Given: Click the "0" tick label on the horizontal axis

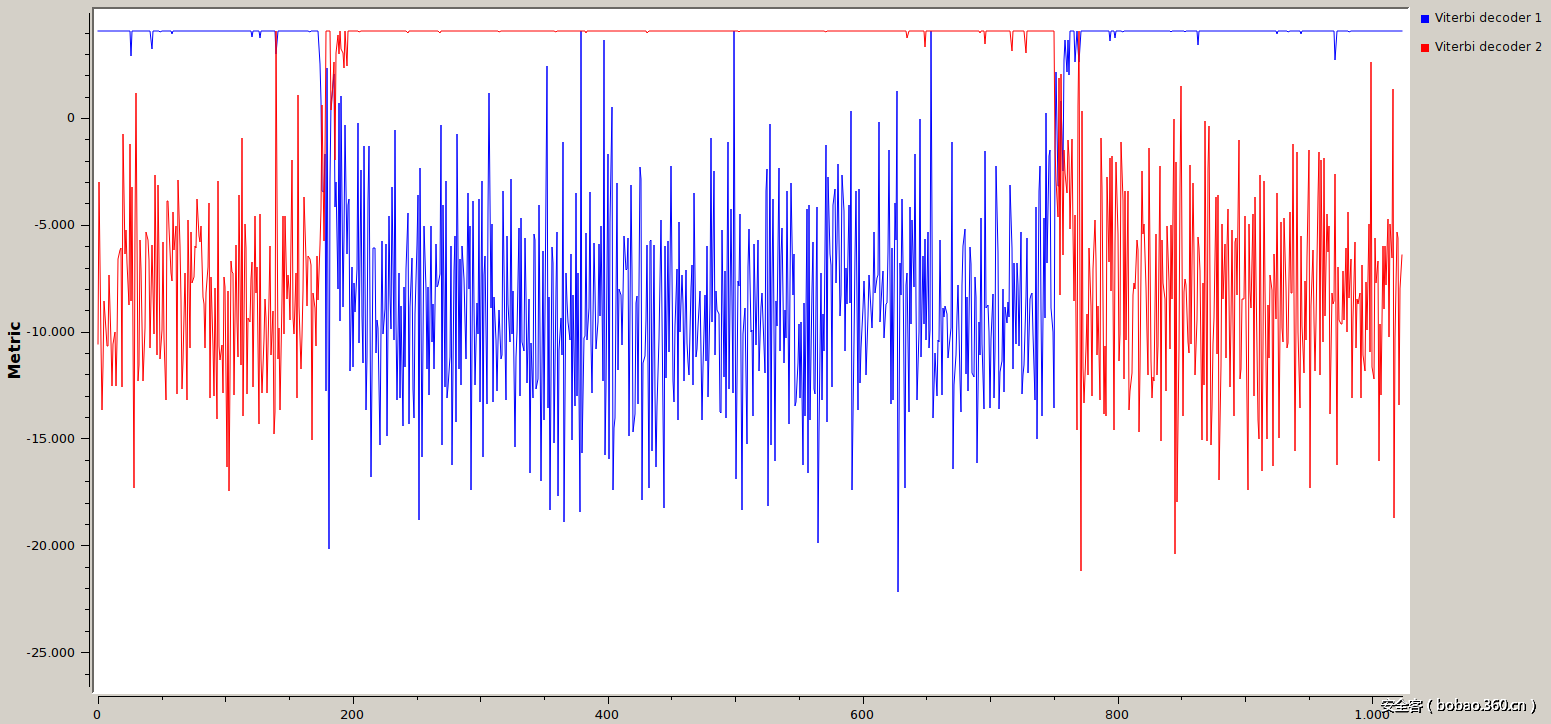Looking at the screenshot, I should [x=97, y=715].
